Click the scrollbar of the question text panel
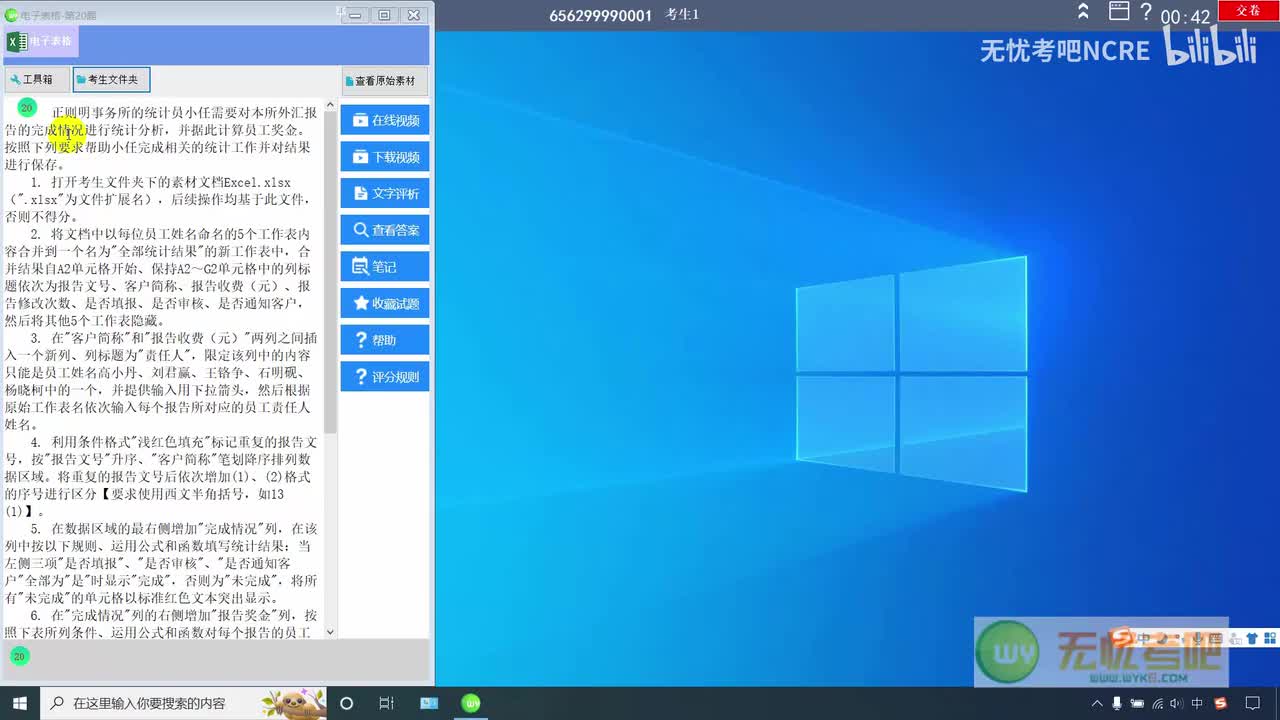This screenshot has width=1280, height=720. point(331,270)
